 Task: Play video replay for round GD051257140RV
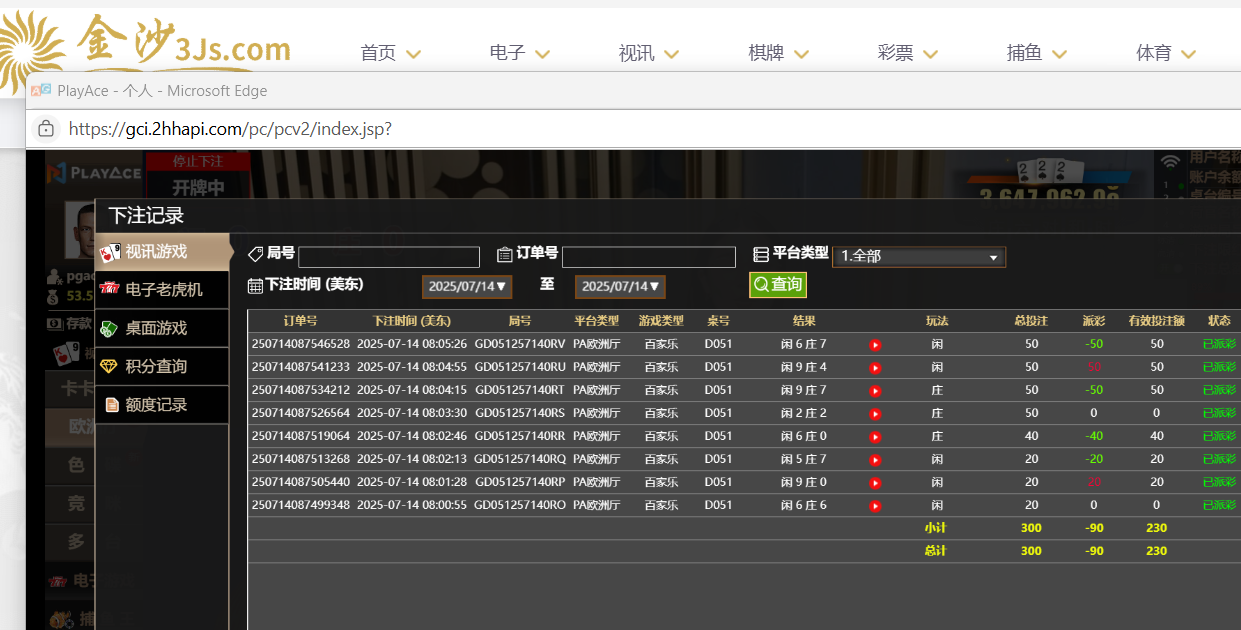[875, 345]
